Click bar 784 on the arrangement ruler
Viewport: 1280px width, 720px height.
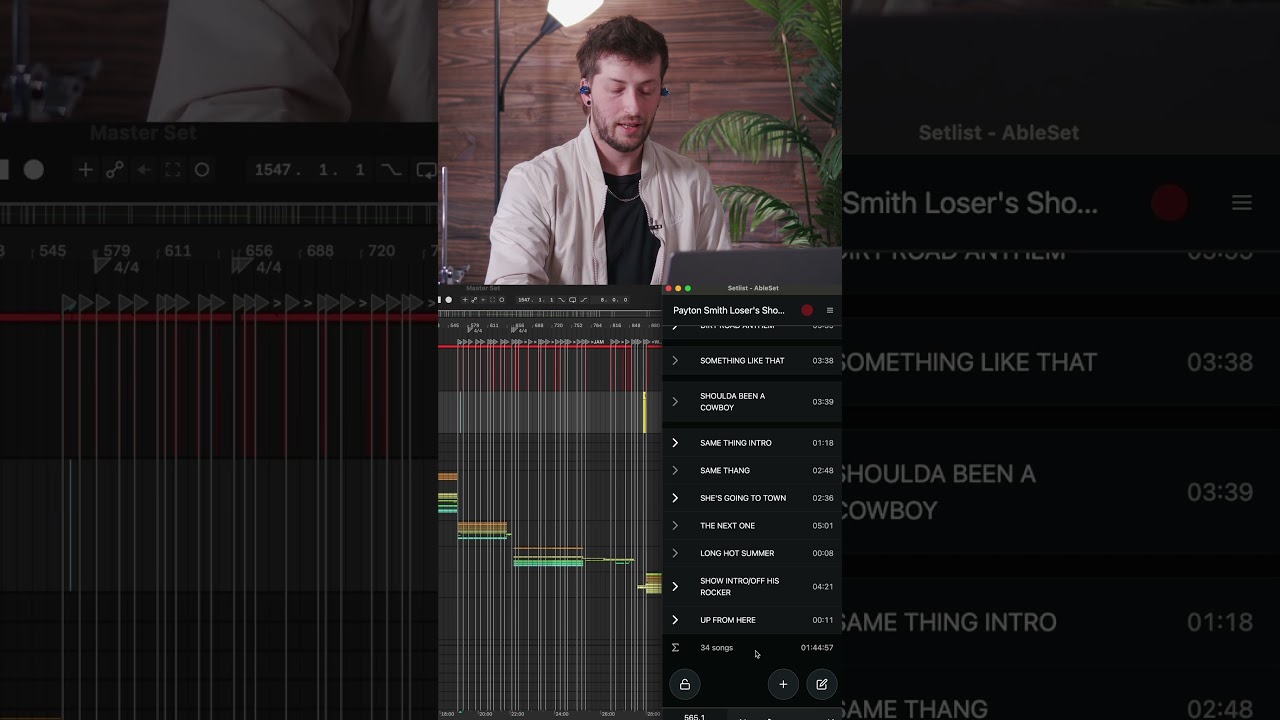(597, 325)
